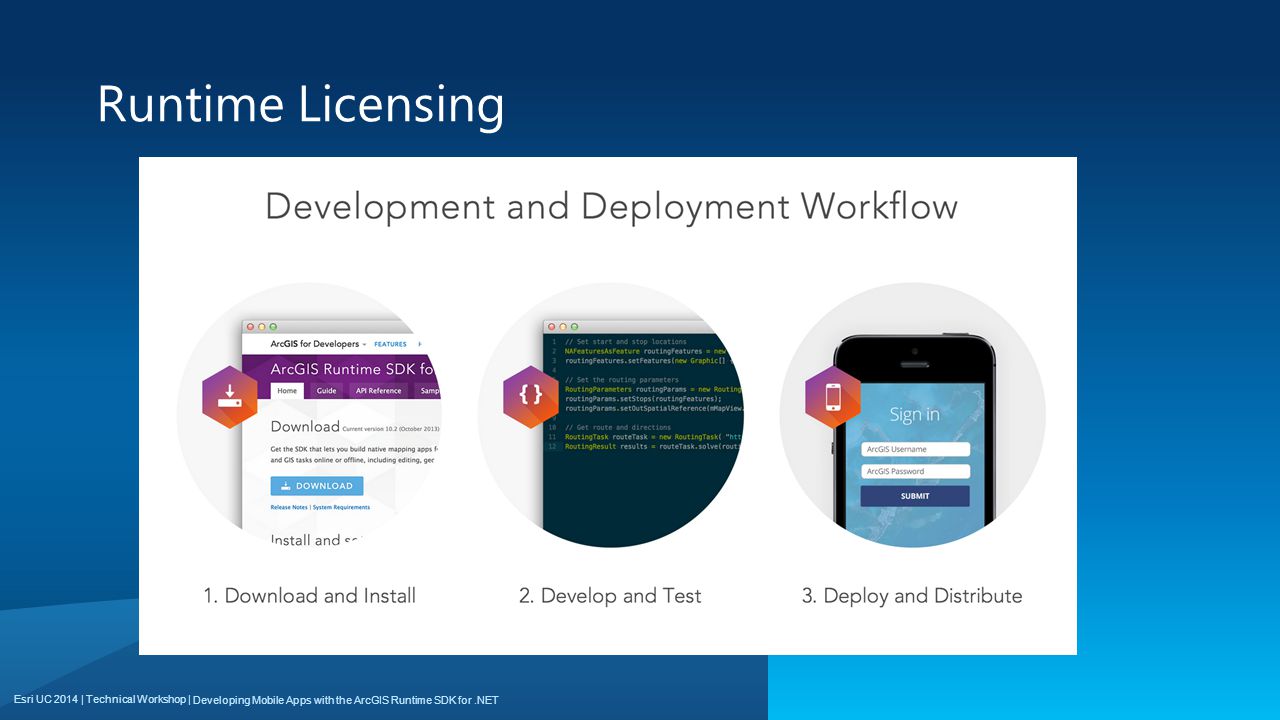Click the "Developing Mobile Apps" footer title
Viewport: 1280px width, 720px height.
345,700
